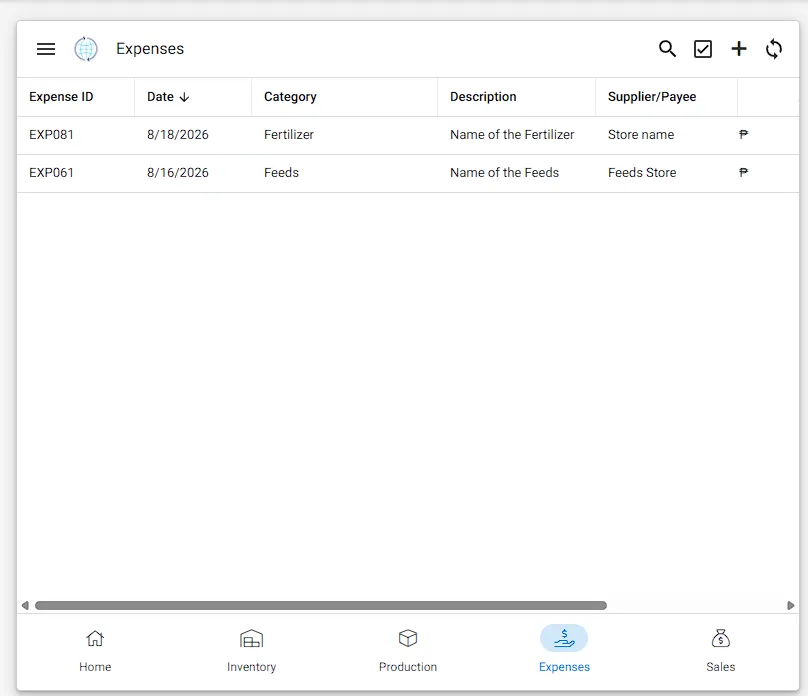Click the right scroll arrow
The height and width of the screenshot is (696, 808).
click(x=790, y=605)
